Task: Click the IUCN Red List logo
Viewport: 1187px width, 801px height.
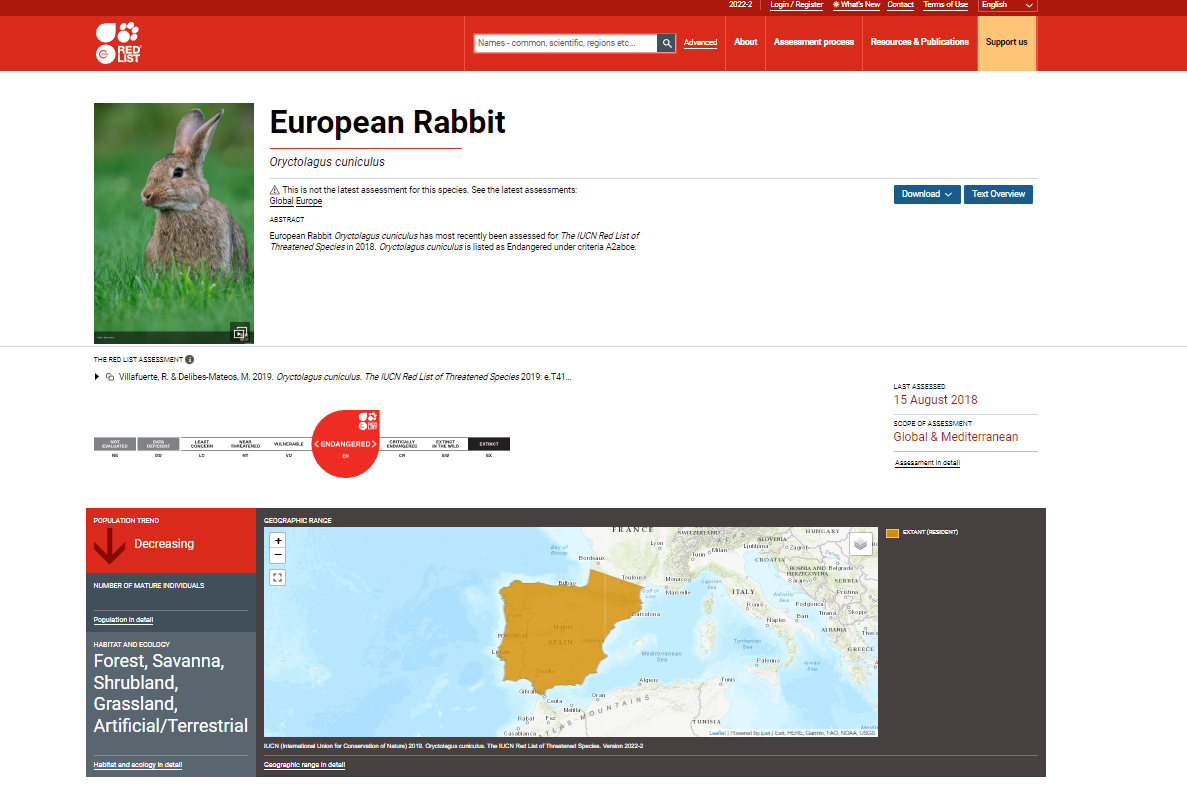Action: point(119,43)
